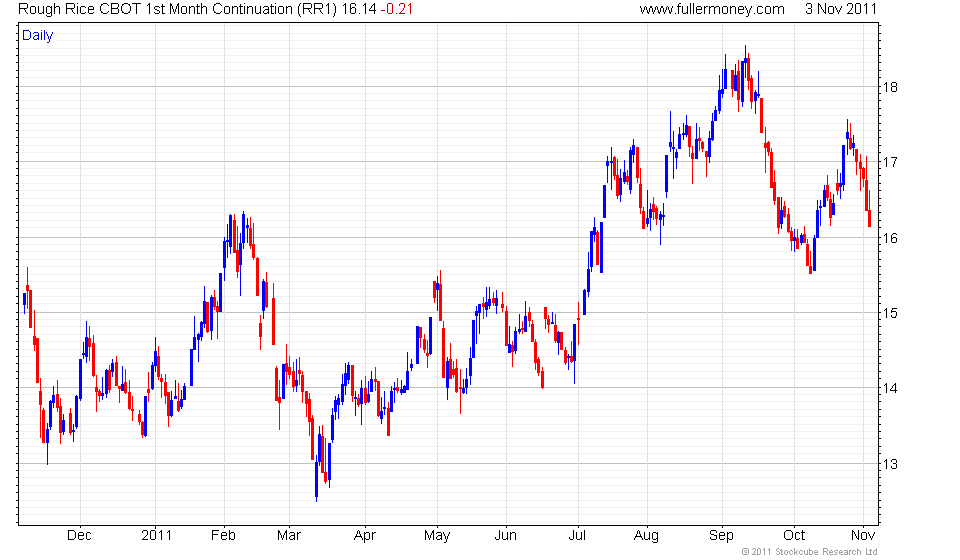
Task: Click the 18 price axis label
Action: pyautogui.click(x=890, y=87)
